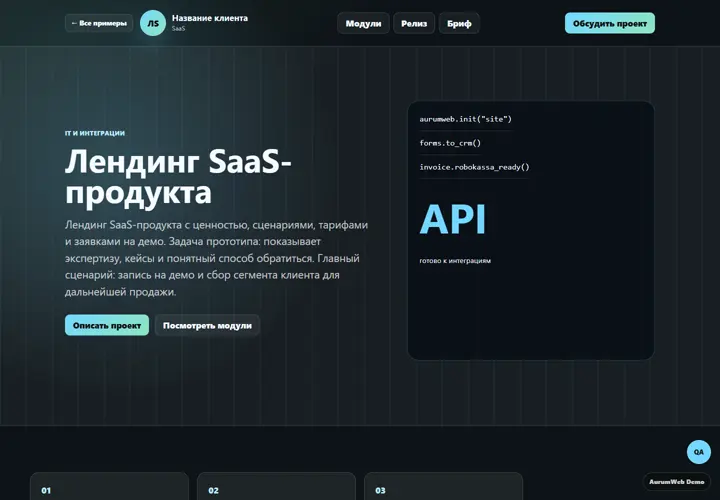Click the invoice.robokassa_ready() code line

pyautogui.click(x=474, y=167)
